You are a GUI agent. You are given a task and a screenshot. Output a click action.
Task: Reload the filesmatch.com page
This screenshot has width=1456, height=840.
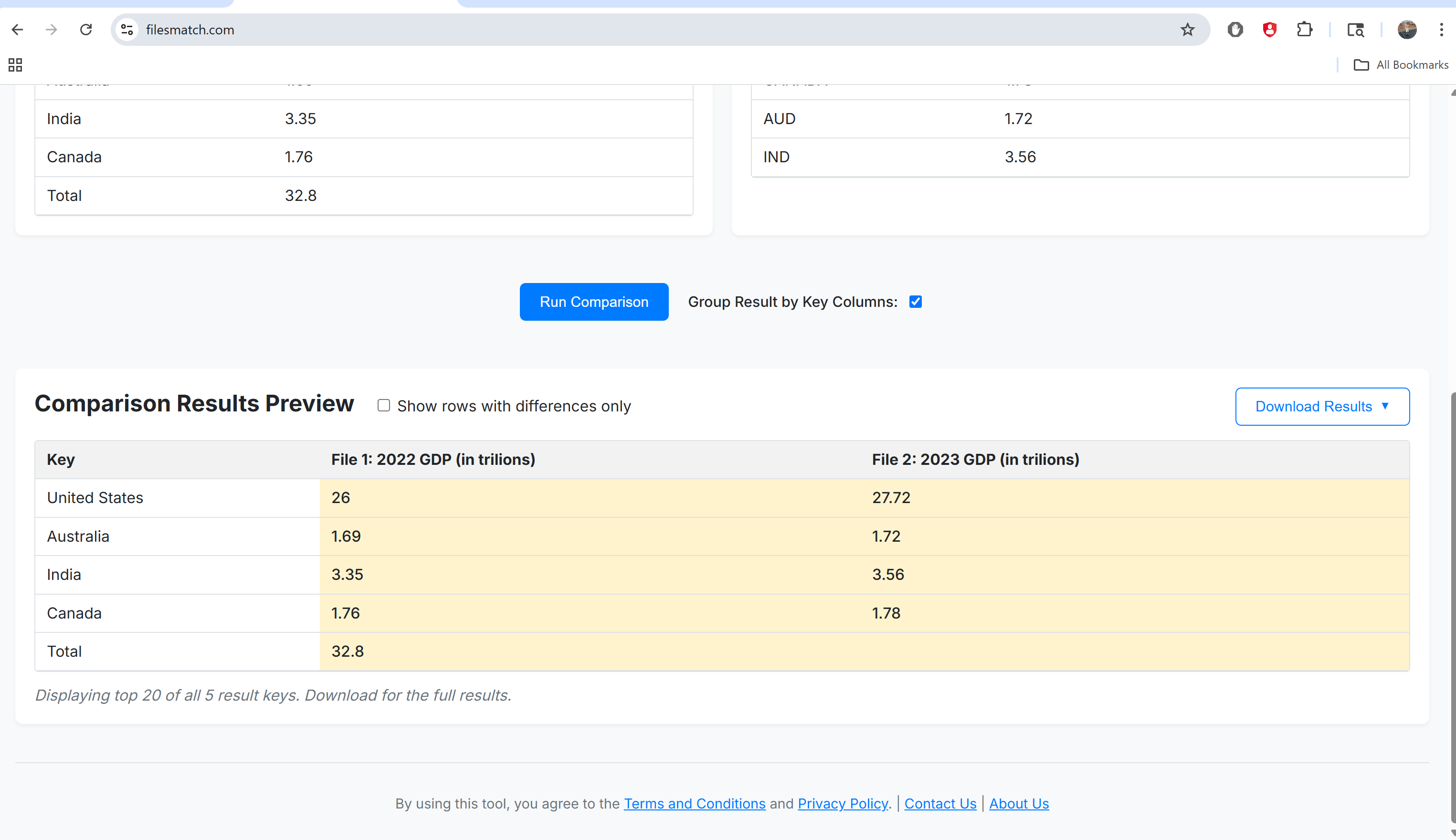point(86,30)
